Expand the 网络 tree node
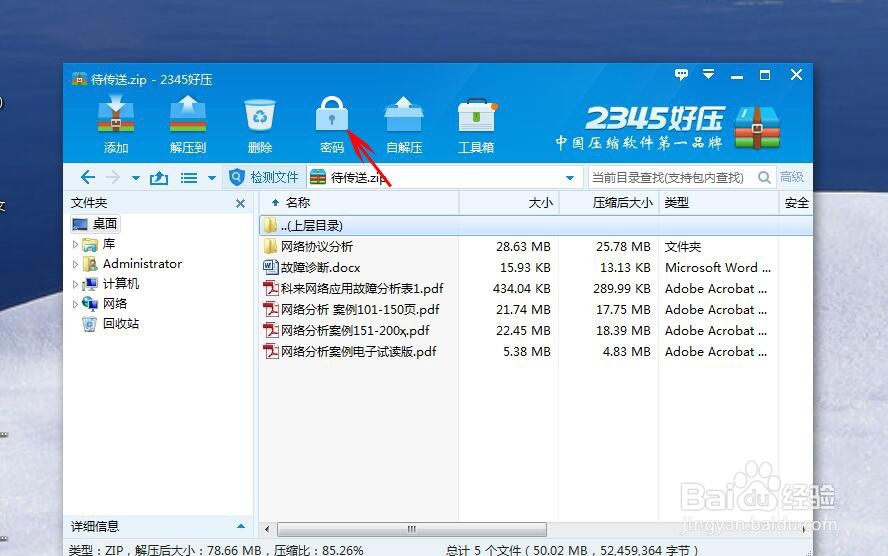 [x=75, y=304]
